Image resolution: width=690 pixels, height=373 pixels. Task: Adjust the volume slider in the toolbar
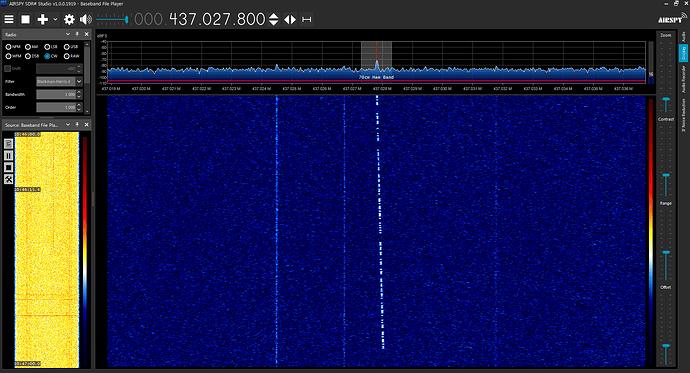click(112, 19)
